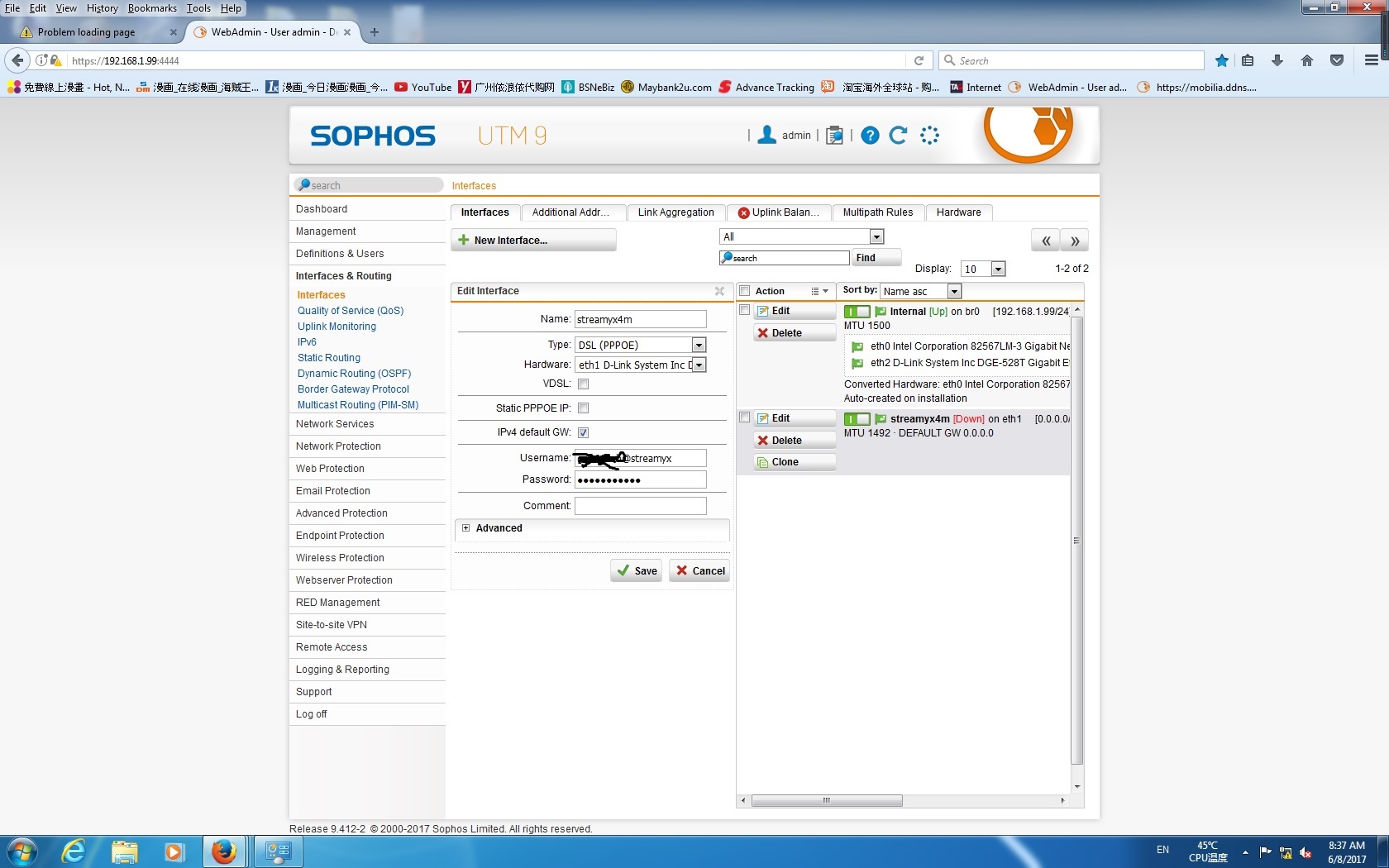Enable Static PPPOE IP checkbox
This screenshot has width=1389, height=868.
tap(583, 408)
